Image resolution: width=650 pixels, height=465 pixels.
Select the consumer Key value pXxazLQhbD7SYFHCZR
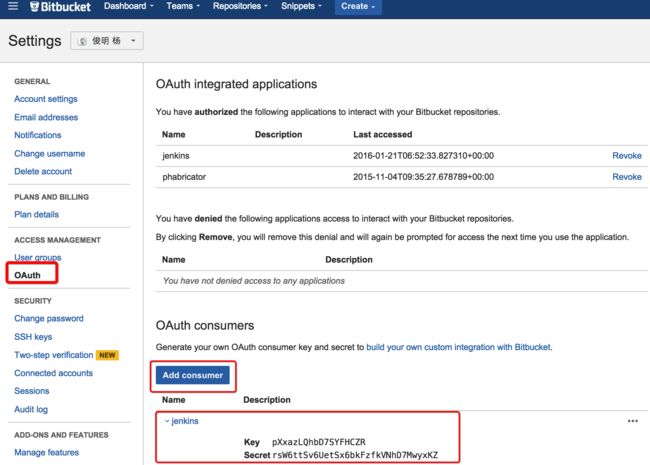pyautogui.click(x=319, y=442)
